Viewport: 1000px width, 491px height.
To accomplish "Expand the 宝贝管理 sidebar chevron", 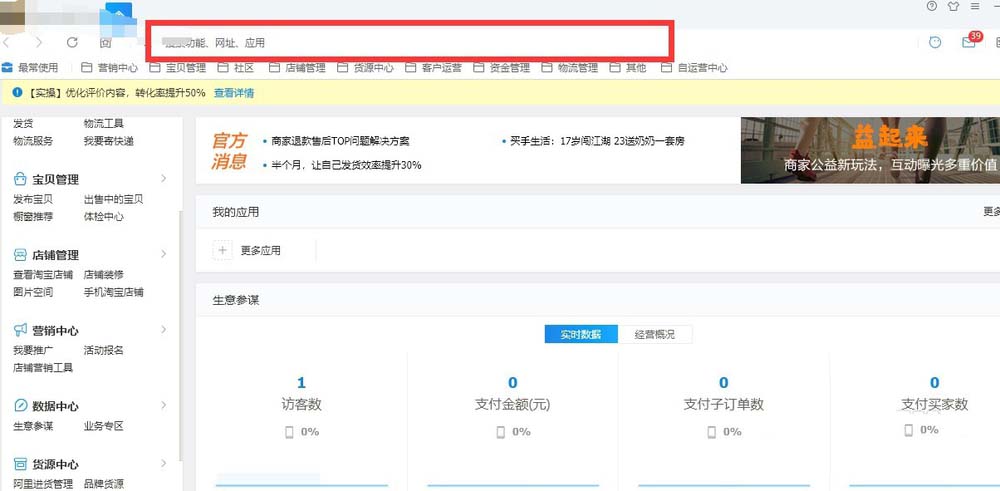I will [163, 179].
